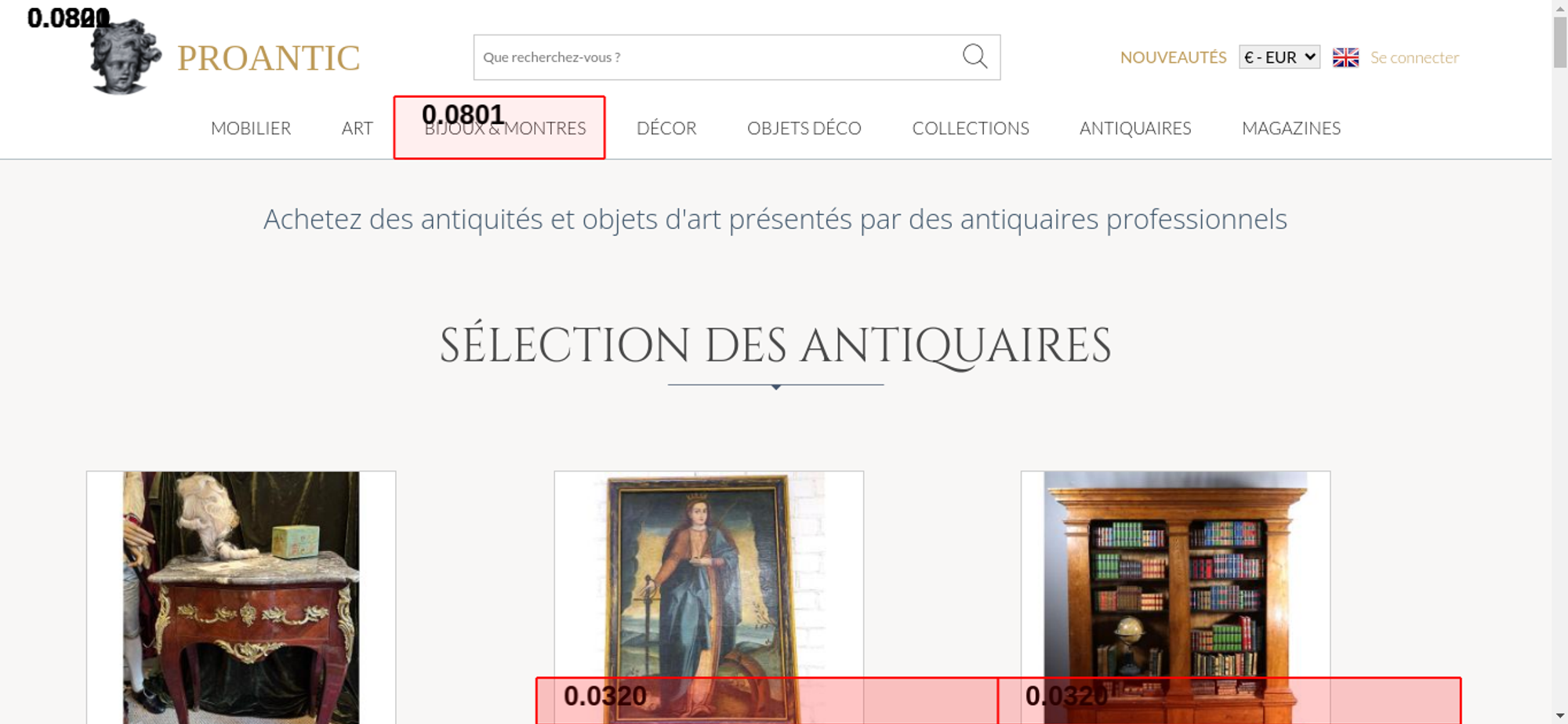The width and height of the screenshot is (1568, 724).
Task: Click the page vertical scrollbar down arrow
Action: [x=1560, y=715]
